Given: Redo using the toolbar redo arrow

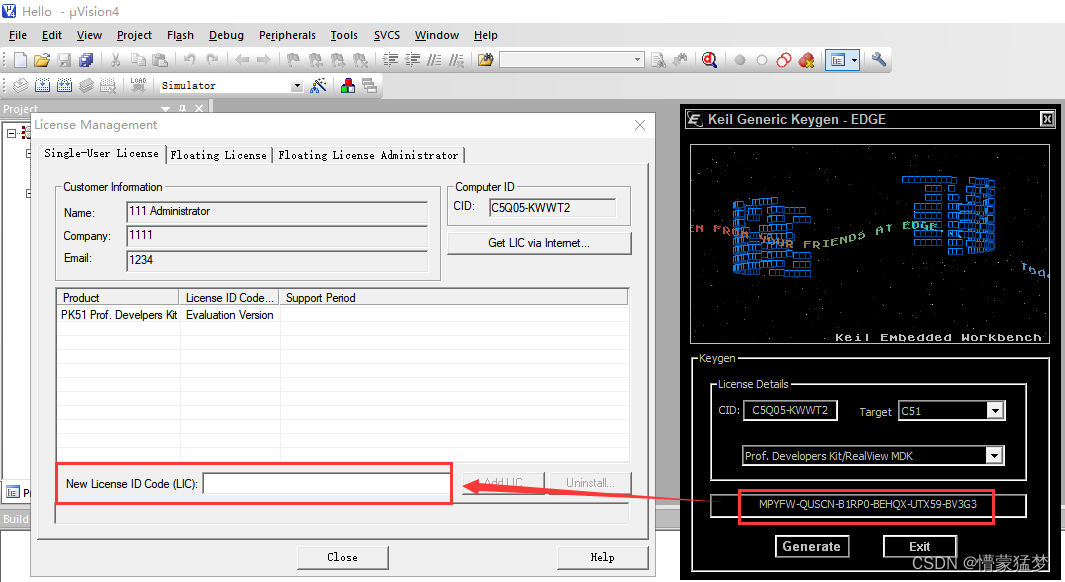Looking at the screenshot, I should [x=212, y=60].
